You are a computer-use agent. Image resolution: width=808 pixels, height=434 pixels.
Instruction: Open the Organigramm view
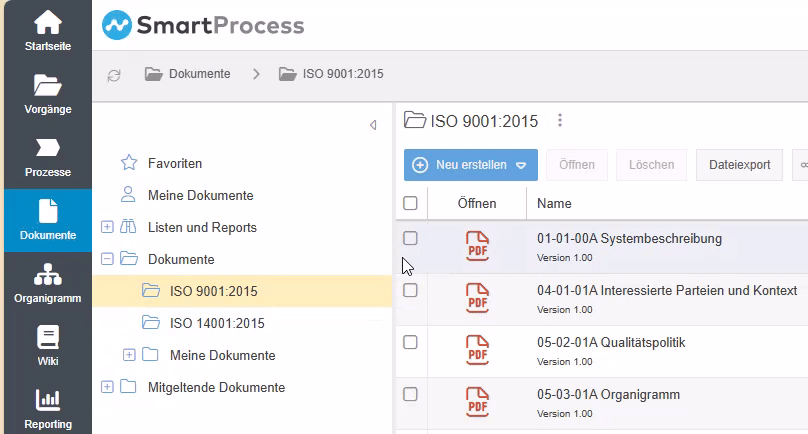pyautogui.click(x=46, y=282)
